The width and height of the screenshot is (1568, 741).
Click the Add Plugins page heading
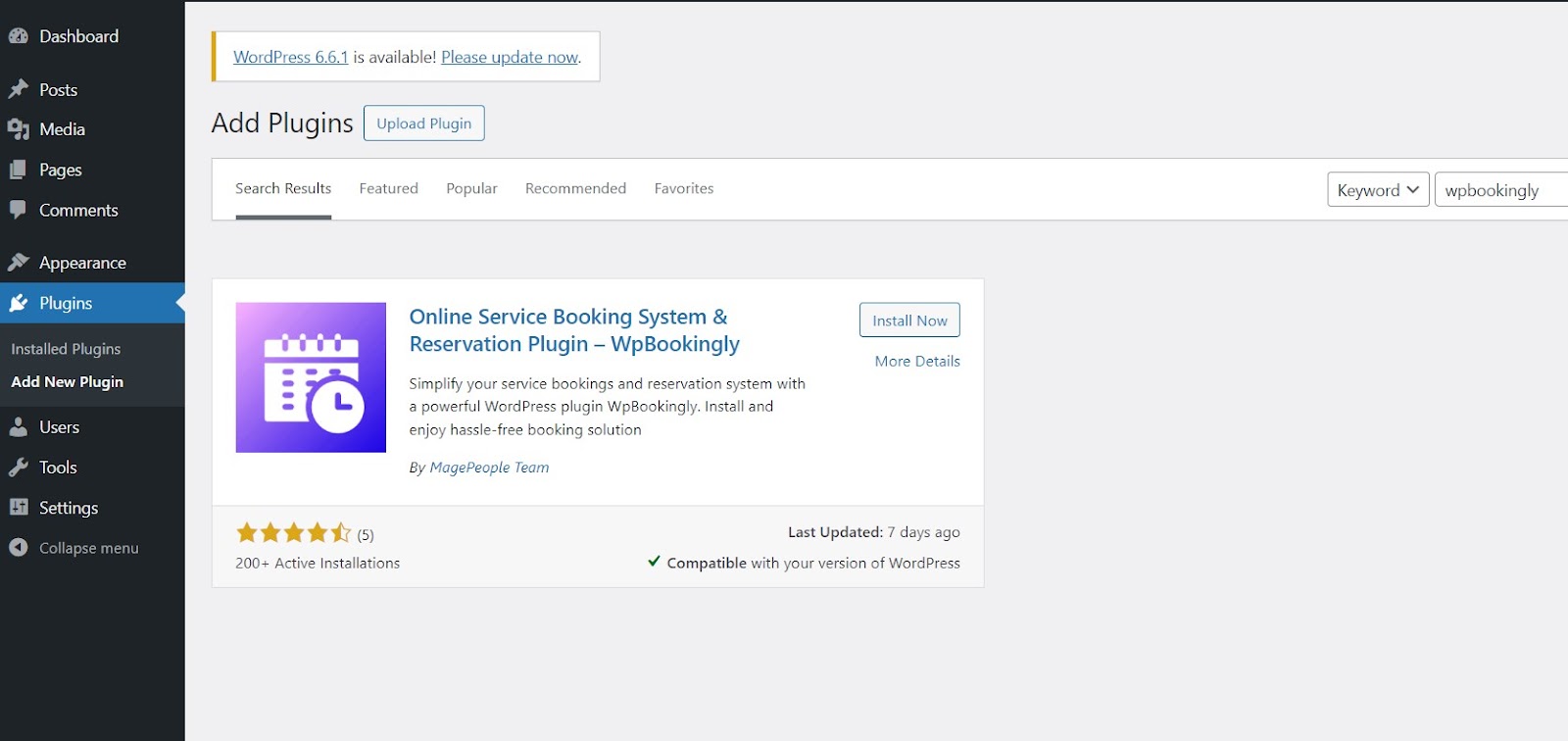tap(282, 123)
